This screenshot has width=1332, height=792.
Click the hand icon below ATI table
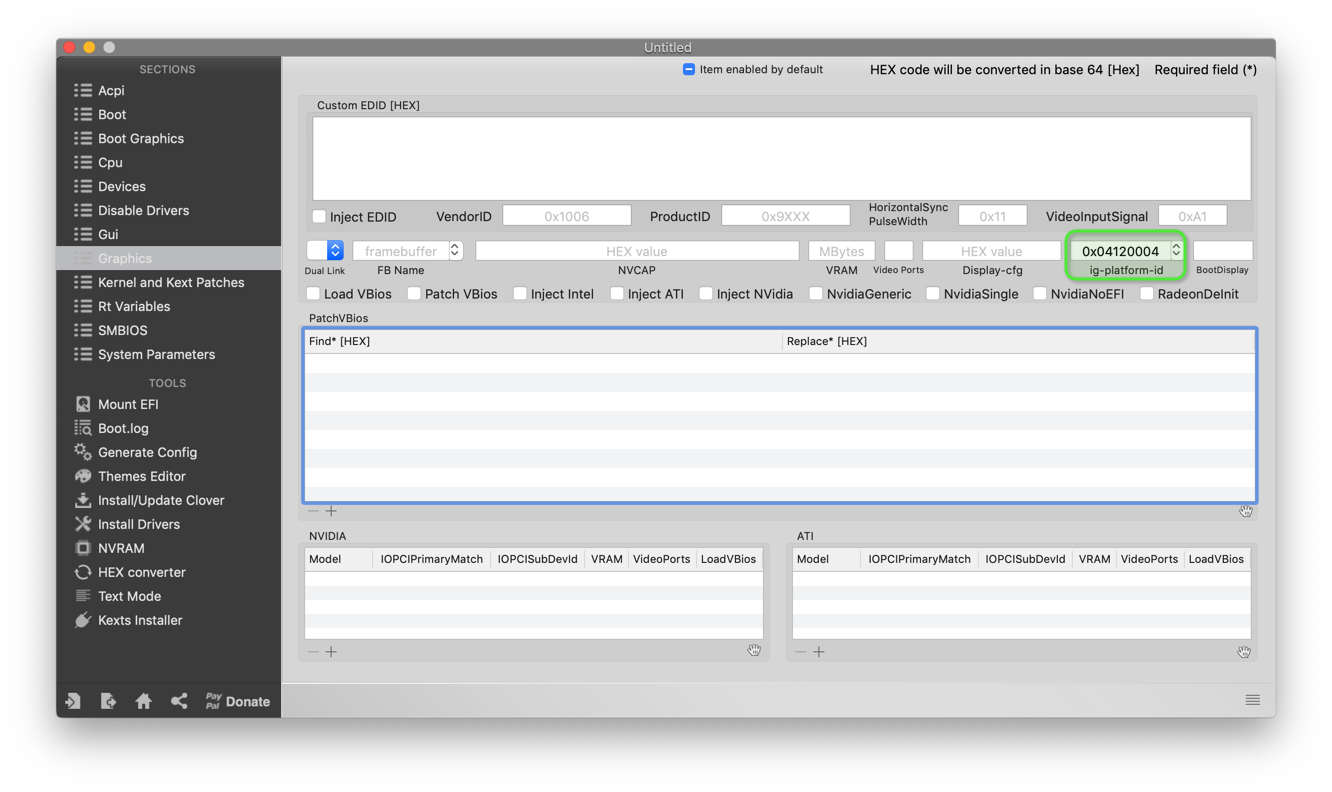tap(1243, 652)
